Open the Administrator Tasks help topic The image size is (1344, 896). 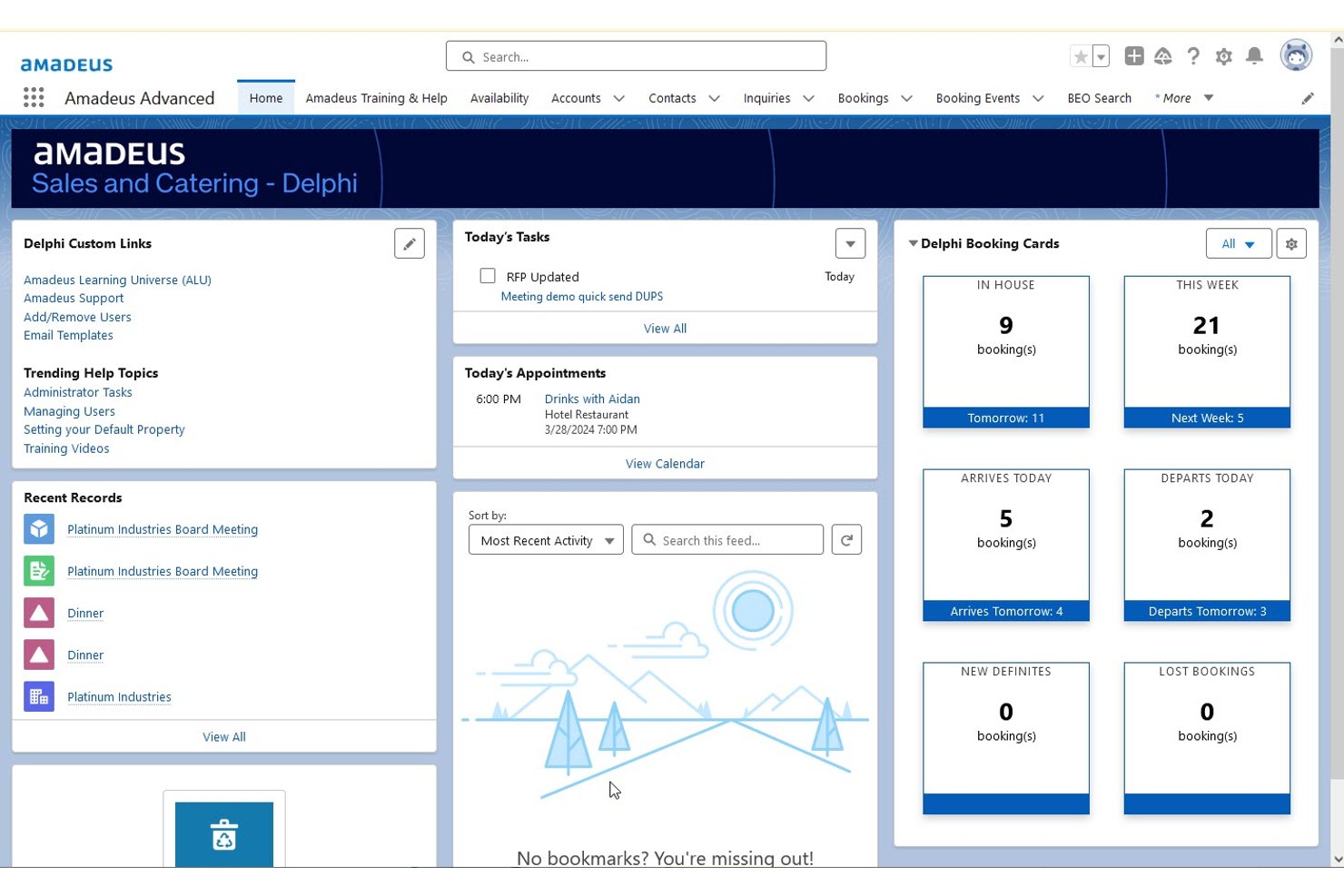(78, 392)
